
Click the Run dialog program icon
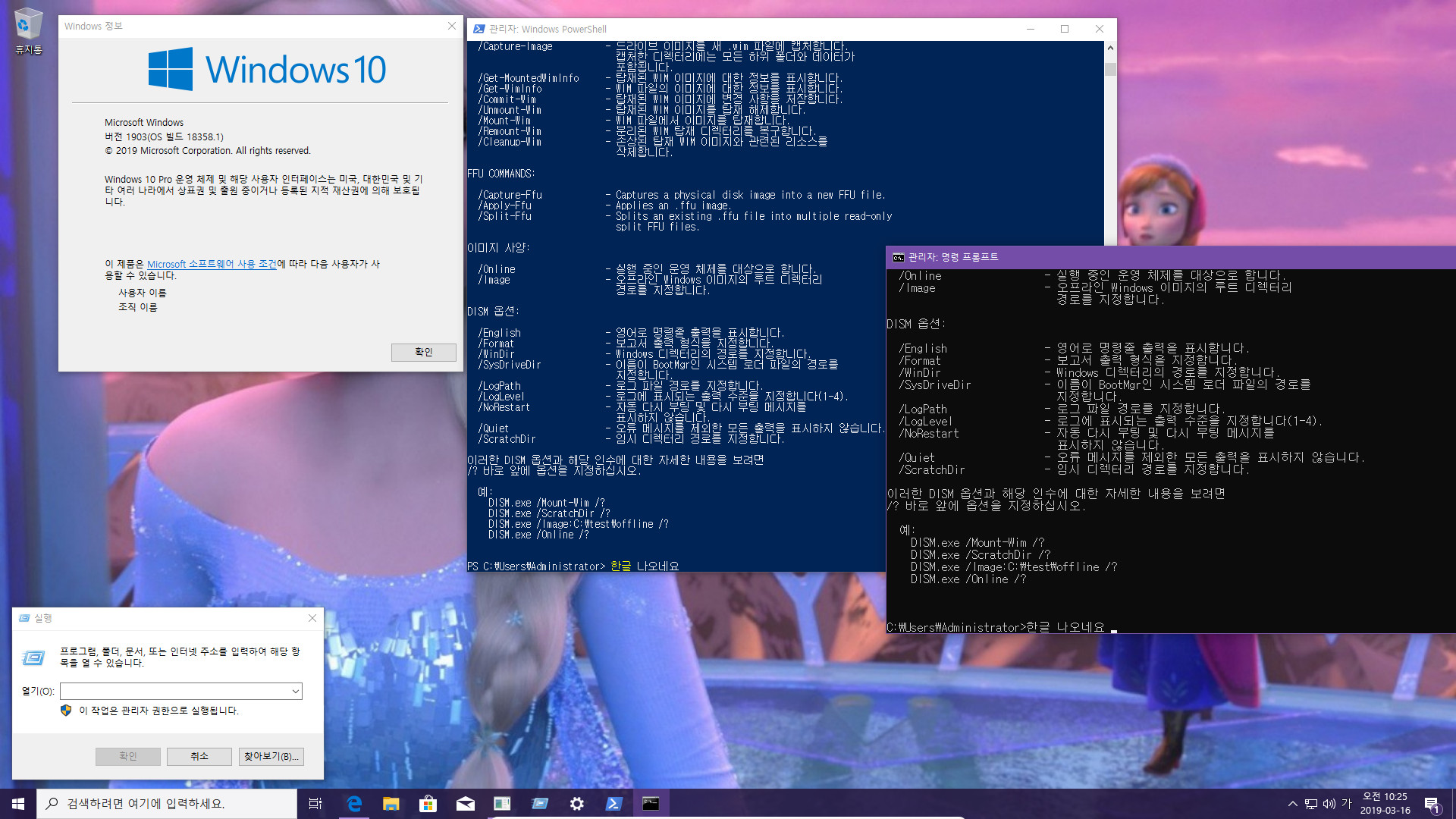[33, 657]
